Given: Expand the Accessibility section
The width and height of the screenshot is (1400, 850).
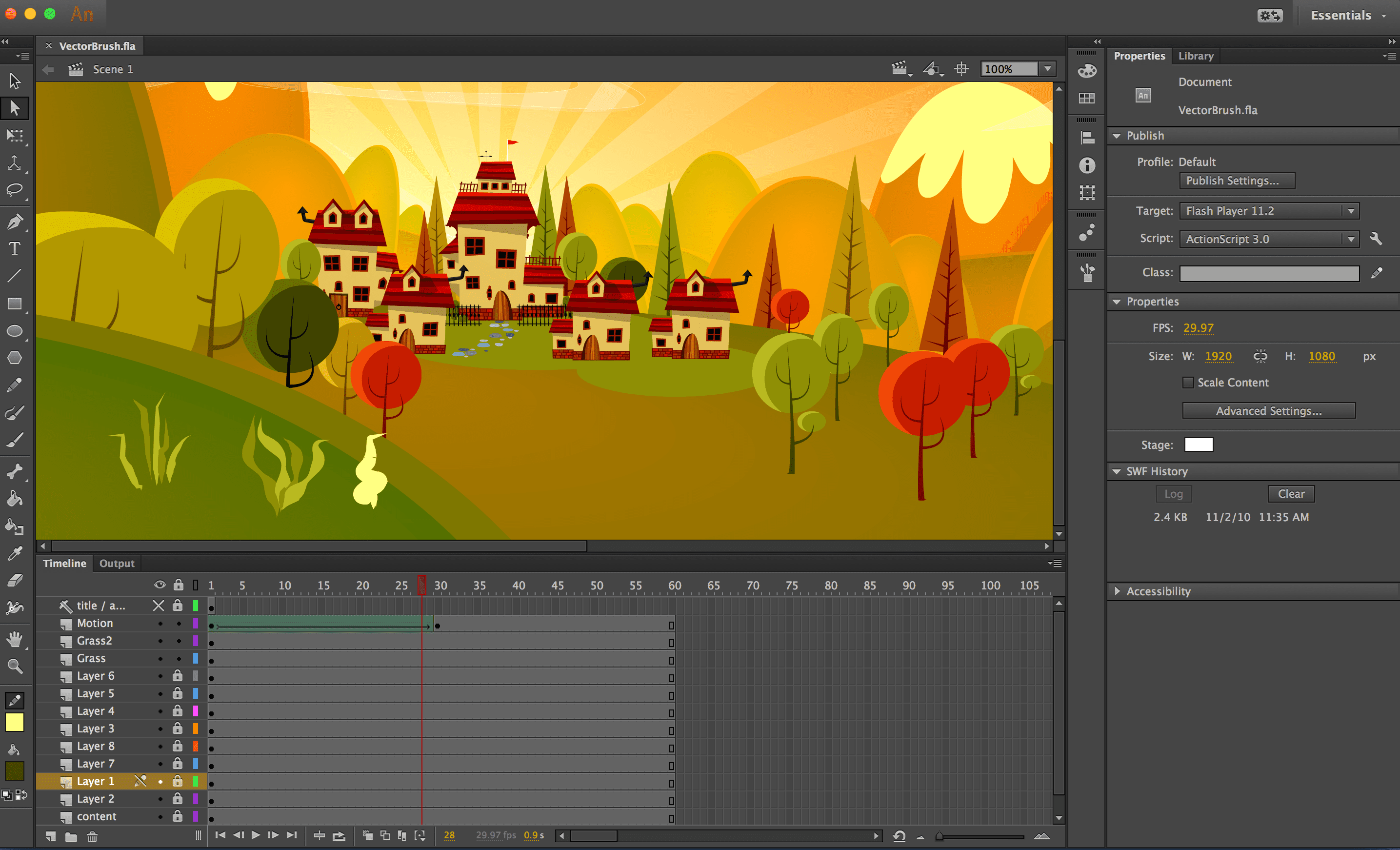Looking at the screenshot, I should tap(1117, 591).
